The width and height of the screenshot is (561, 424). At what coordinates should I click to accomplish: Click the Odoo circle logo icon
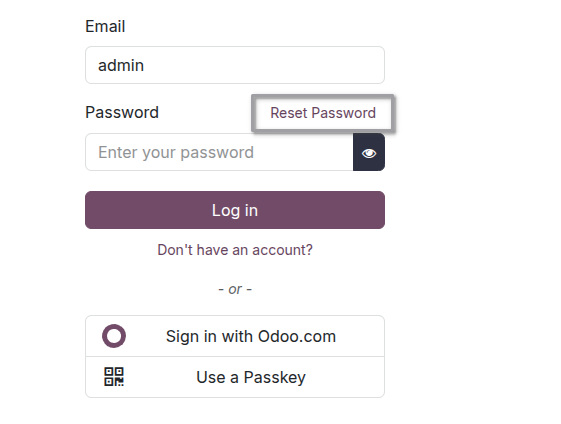click(x=114, y=336)
